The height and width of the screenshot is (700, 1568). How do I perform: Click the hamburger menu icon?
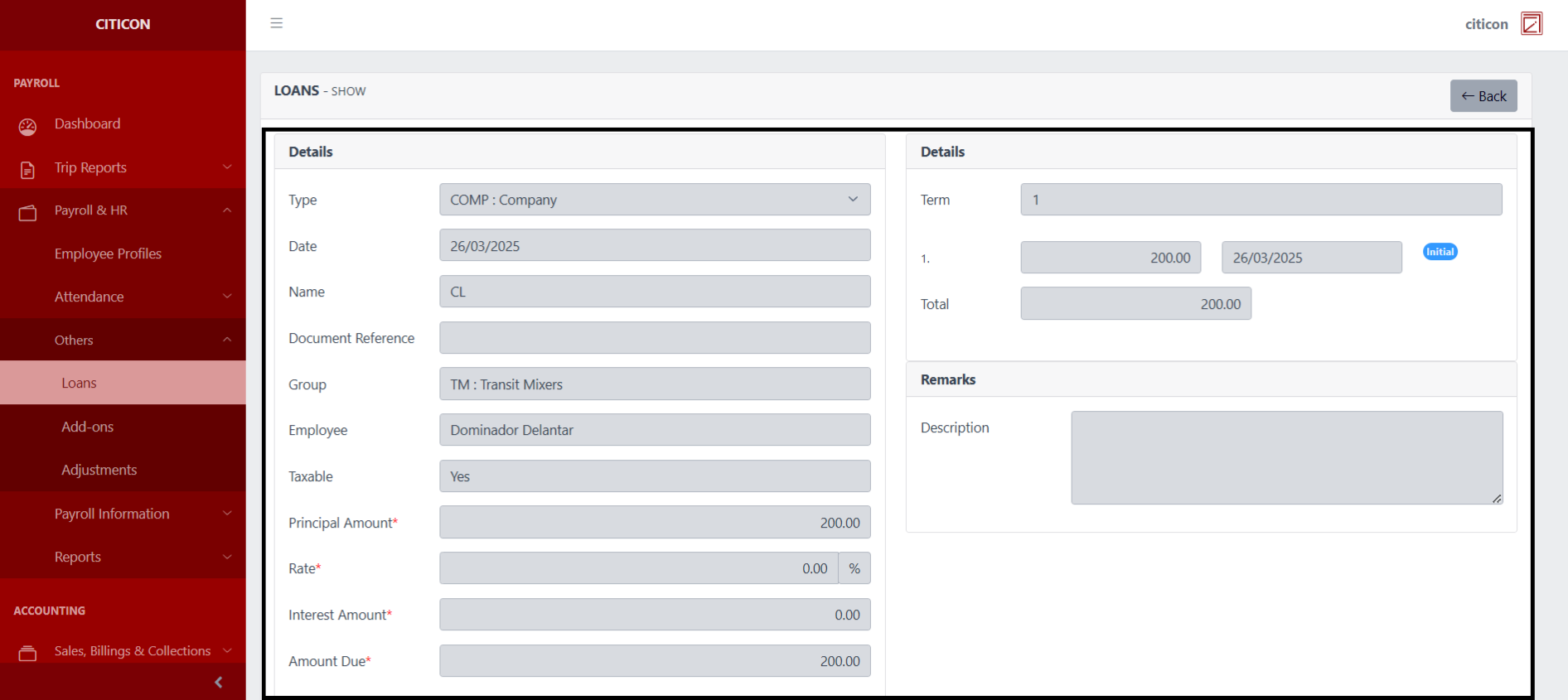click(277, 23)
